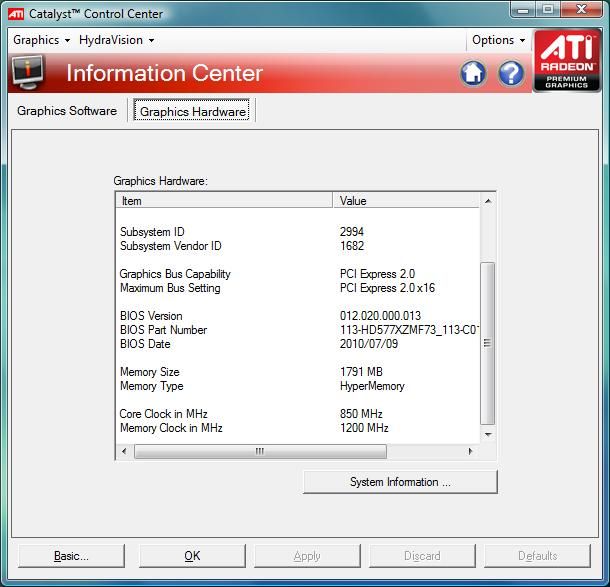Click the horizontal scrollbar thumb
The height and width of the screenshot is (587, 610).
tap(260, 451)
